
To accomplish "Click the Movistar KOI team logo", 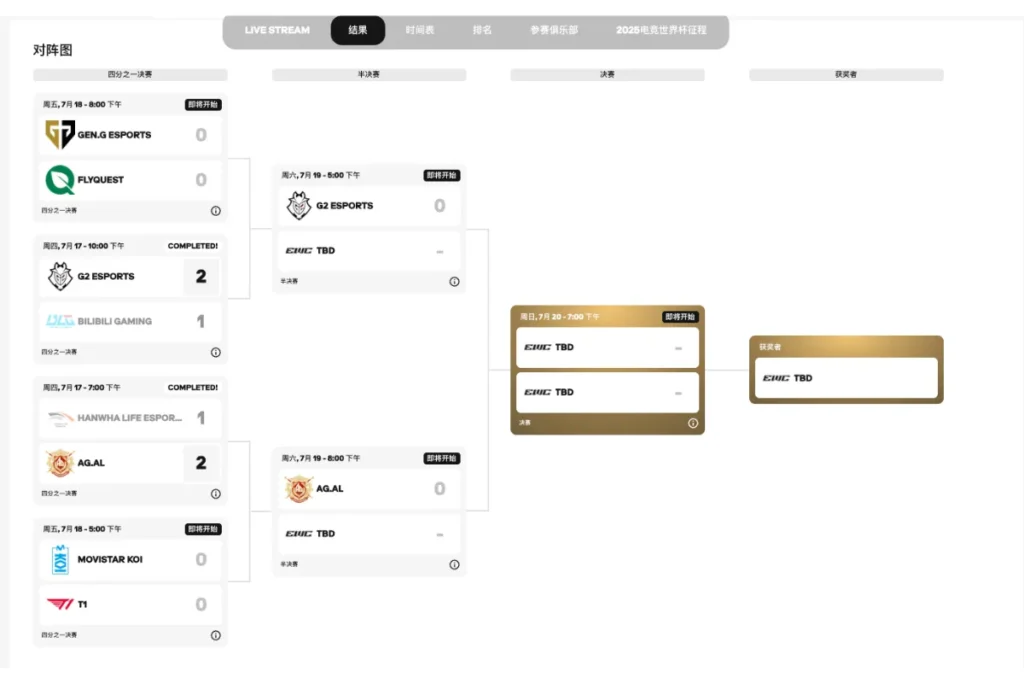I will 60,560.
